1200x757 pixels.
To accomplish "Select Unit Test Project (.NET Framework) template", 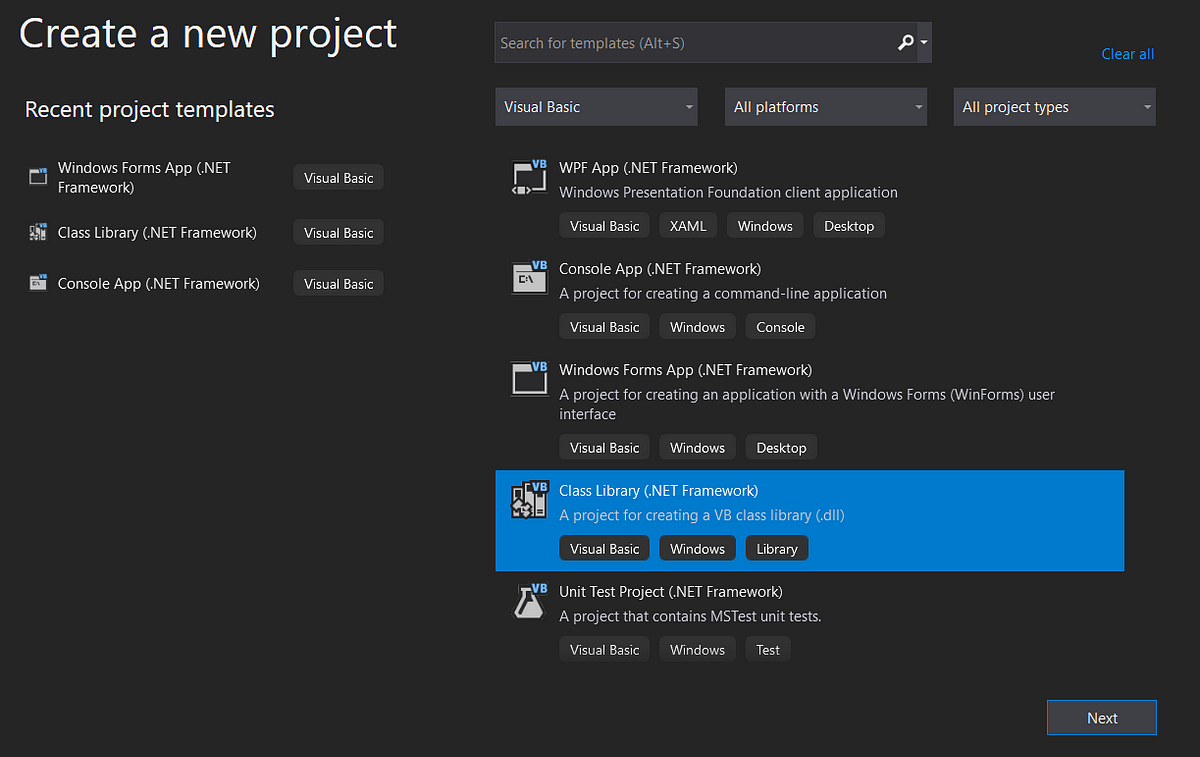I will [810, 621].
